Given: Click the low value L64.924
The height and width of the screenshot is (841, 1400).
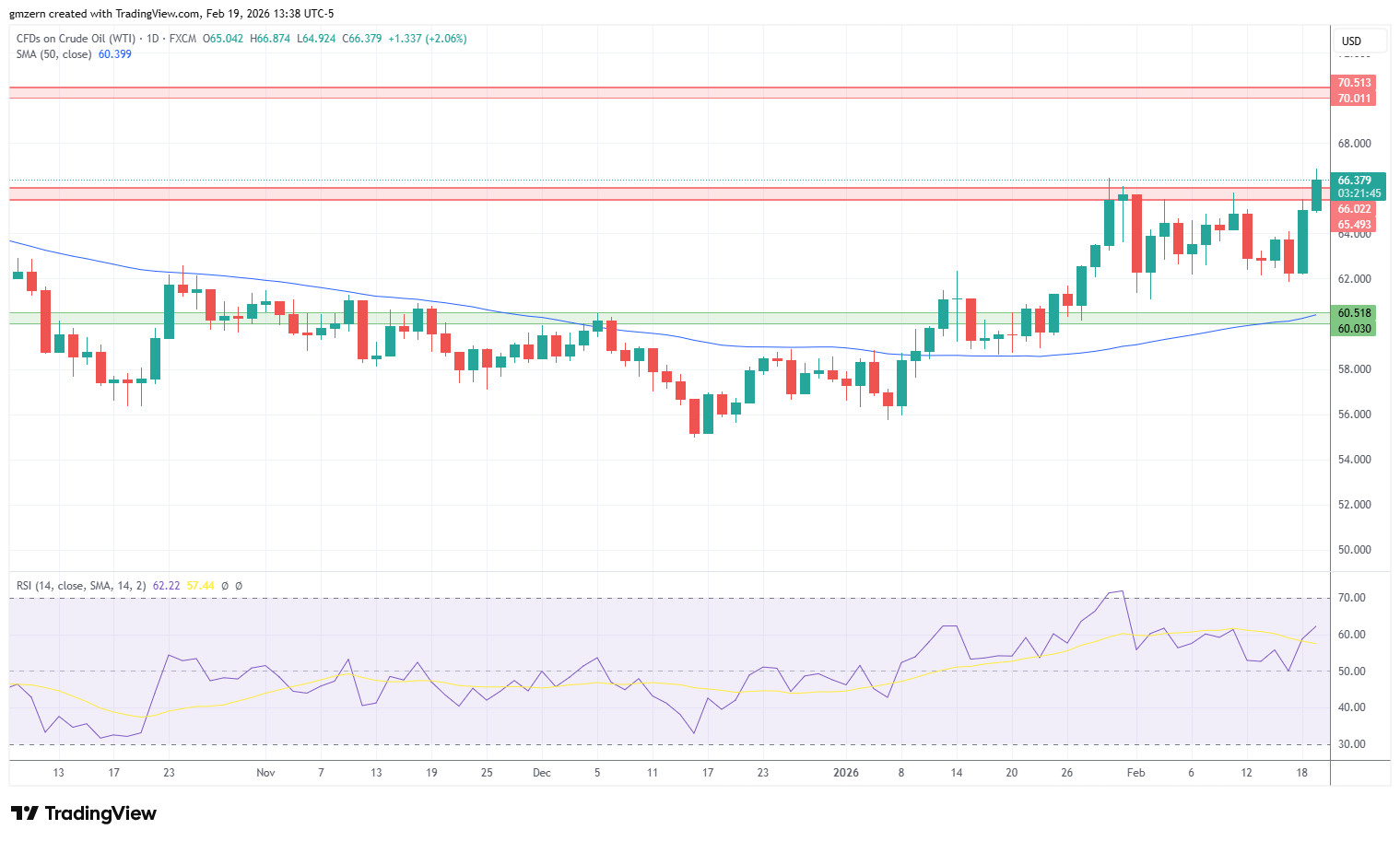Looking at the screenshot, I should point(316,39).
